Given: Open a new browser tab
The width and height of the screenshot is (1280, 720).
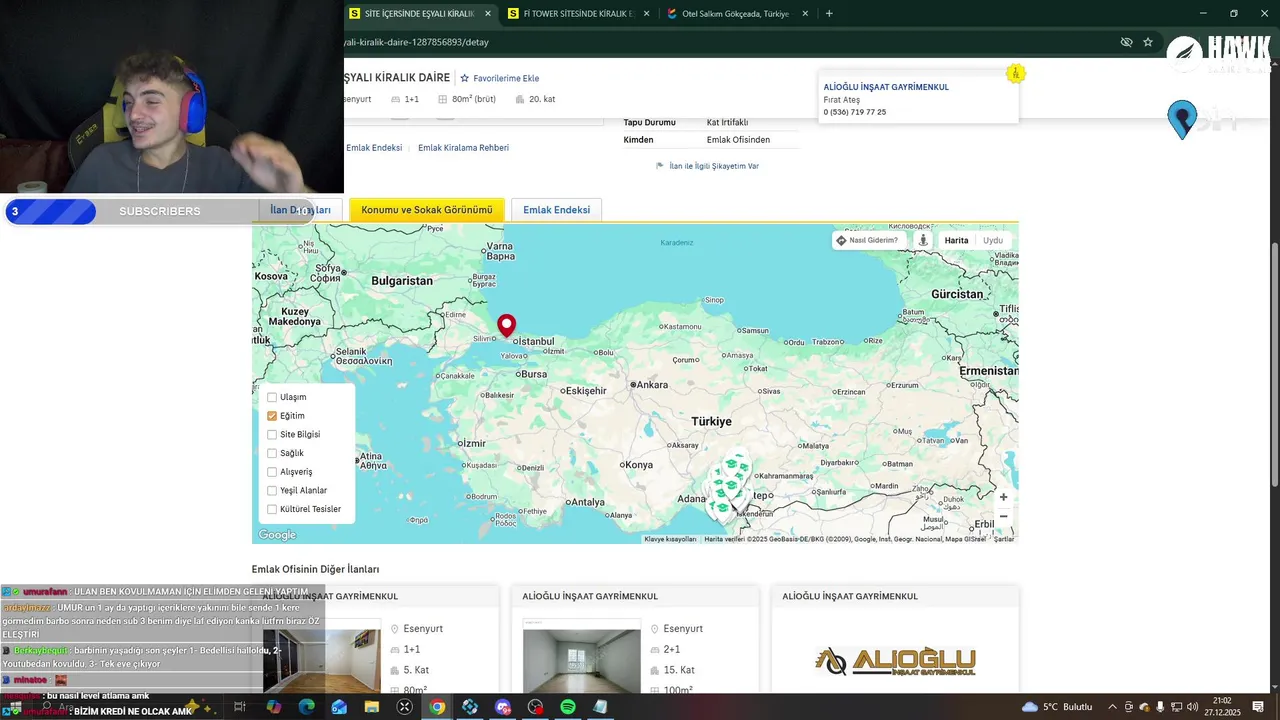Looking at the screenshot, I should (829, 14).
